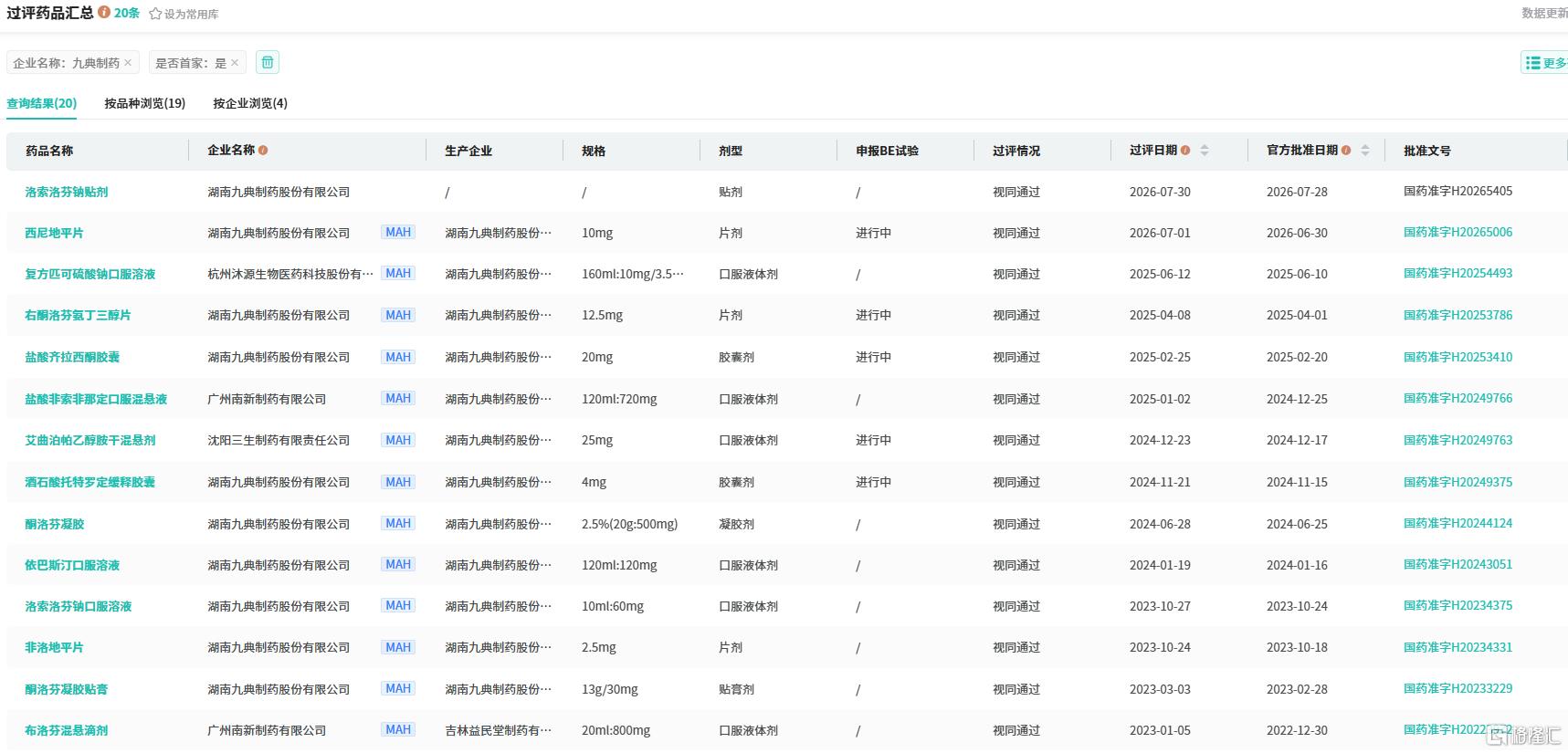Open the 非洛地平片 drug link
The image size is (1568, 753).
(x=54, y=647)
